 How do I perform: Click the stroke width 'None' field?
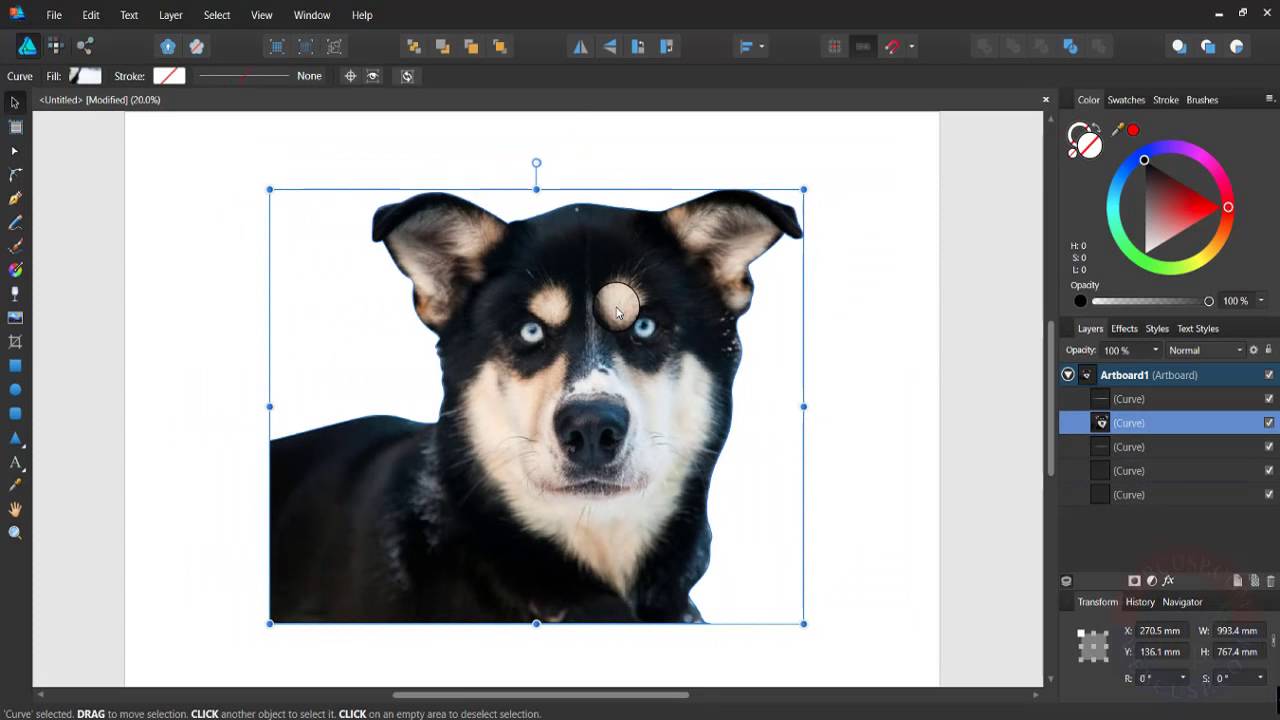[310, 76]
